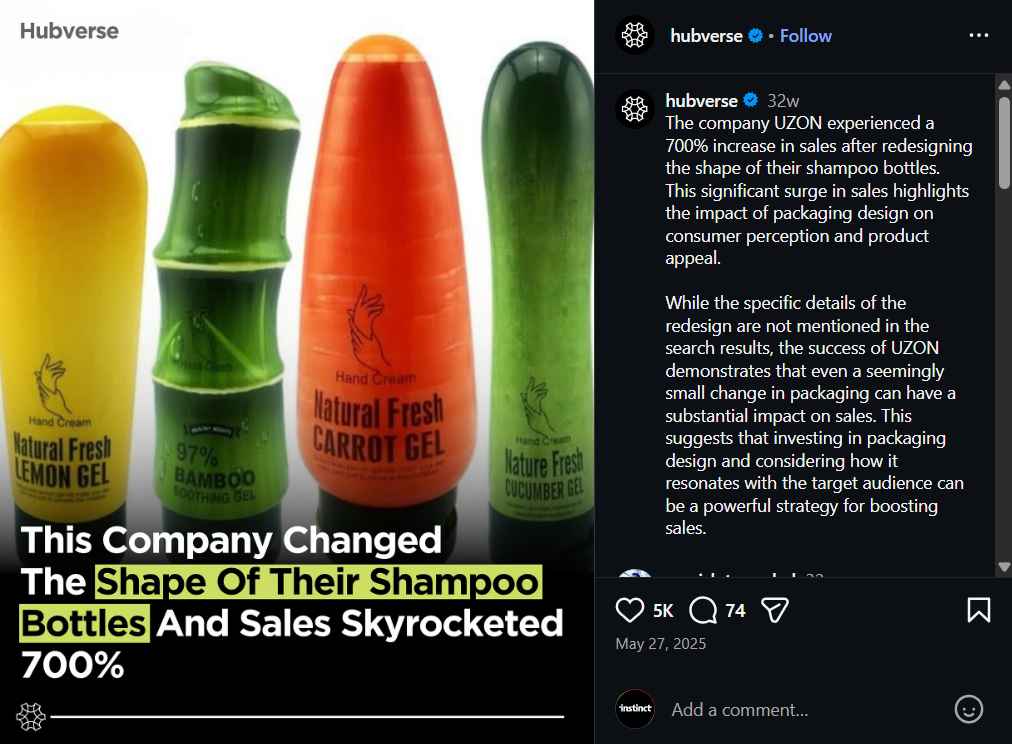This screenshot has width=1012, height=744.
Task: Open hubverse profile from caption username
Action: coord(701,101)
